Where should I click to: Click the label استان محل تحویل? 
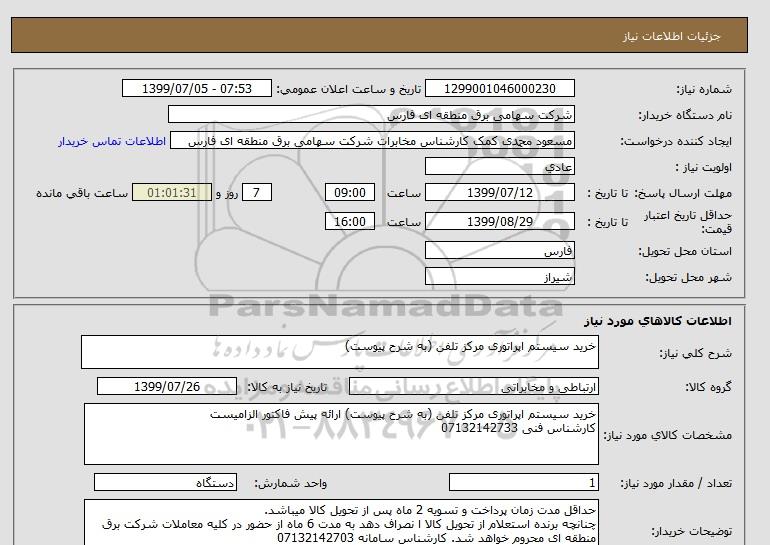pyautogui.click(x=685, y=251)
